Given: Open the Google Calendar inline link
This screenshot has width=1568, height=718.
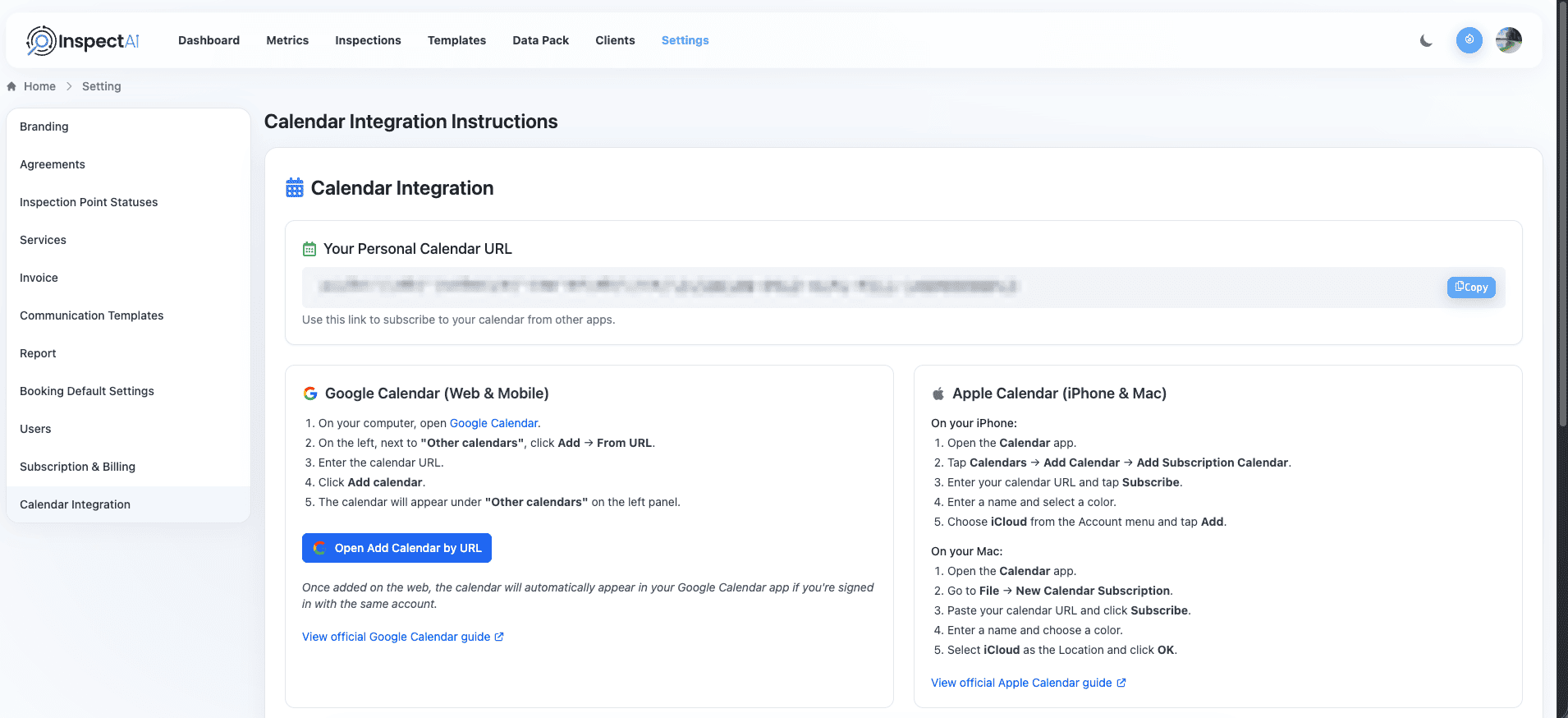Looking at the screenshot, I should coord(493,423).
